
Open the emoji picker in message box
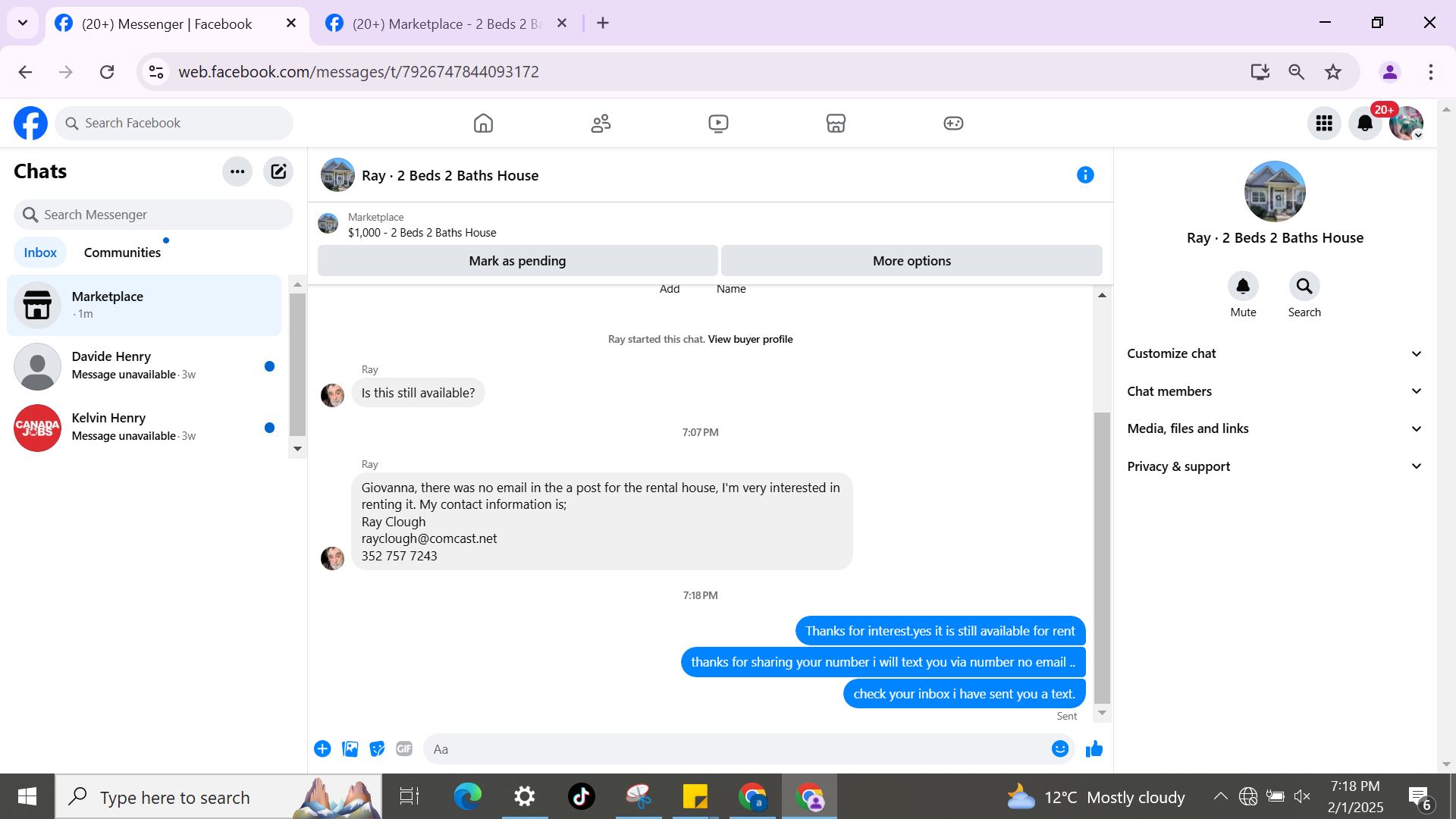[x=1059, y=749]
